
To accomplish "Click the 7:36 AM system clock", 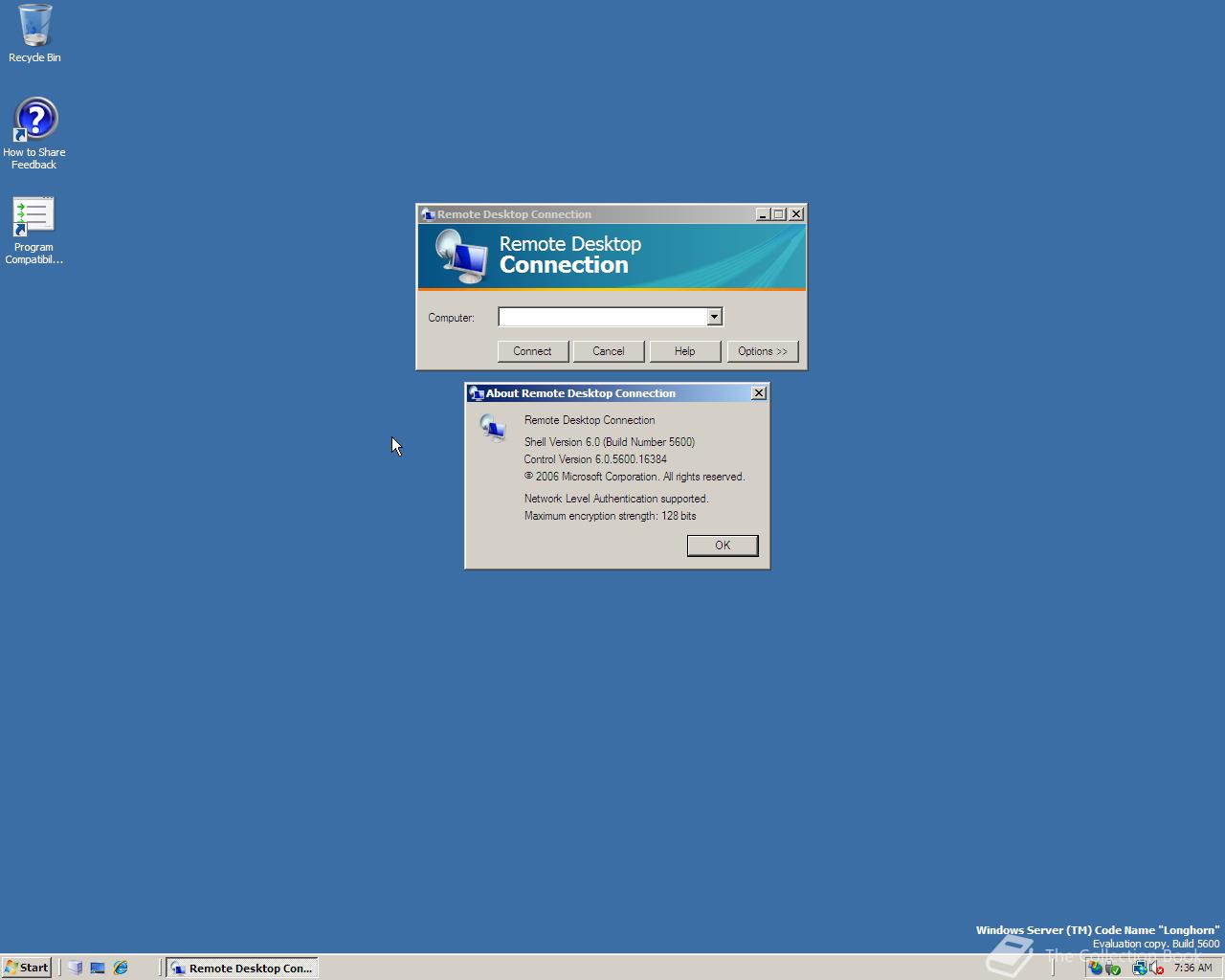I will [1192, 968].
